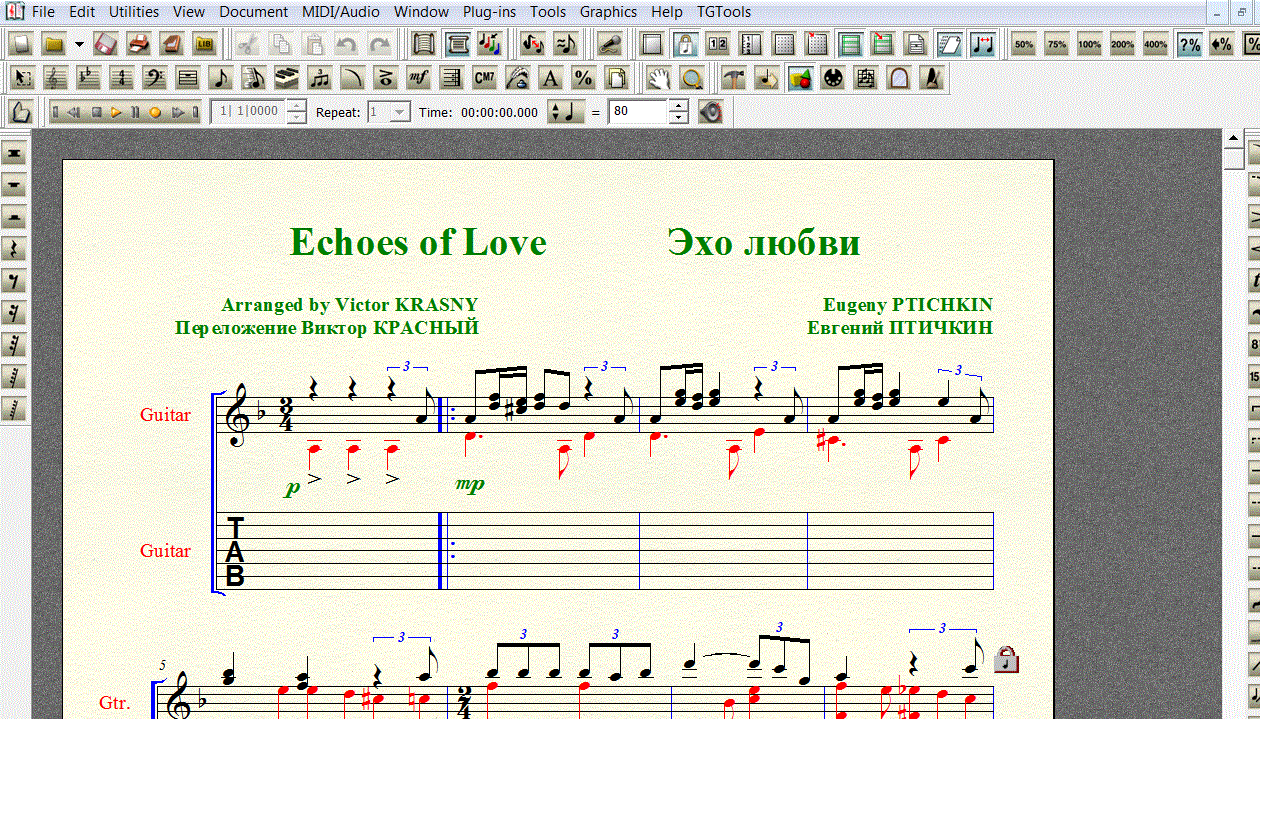Toggle the tilted lined-paper toolbar button

tap(950, 44)
